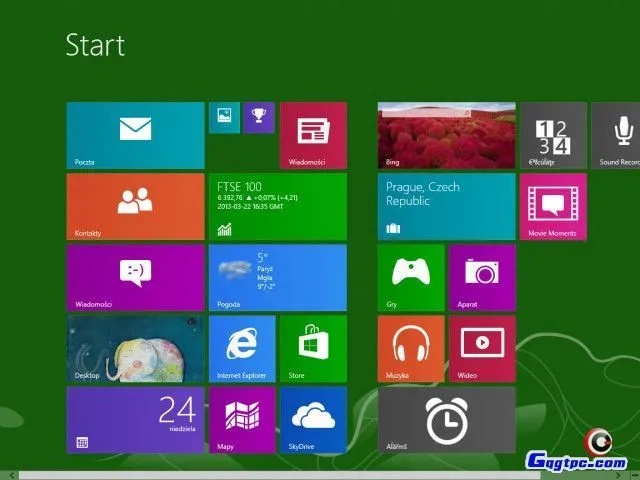Open the Mapy maps tile
The width and height of the screenshot is (640, 480).
click(x=241, y=420)
